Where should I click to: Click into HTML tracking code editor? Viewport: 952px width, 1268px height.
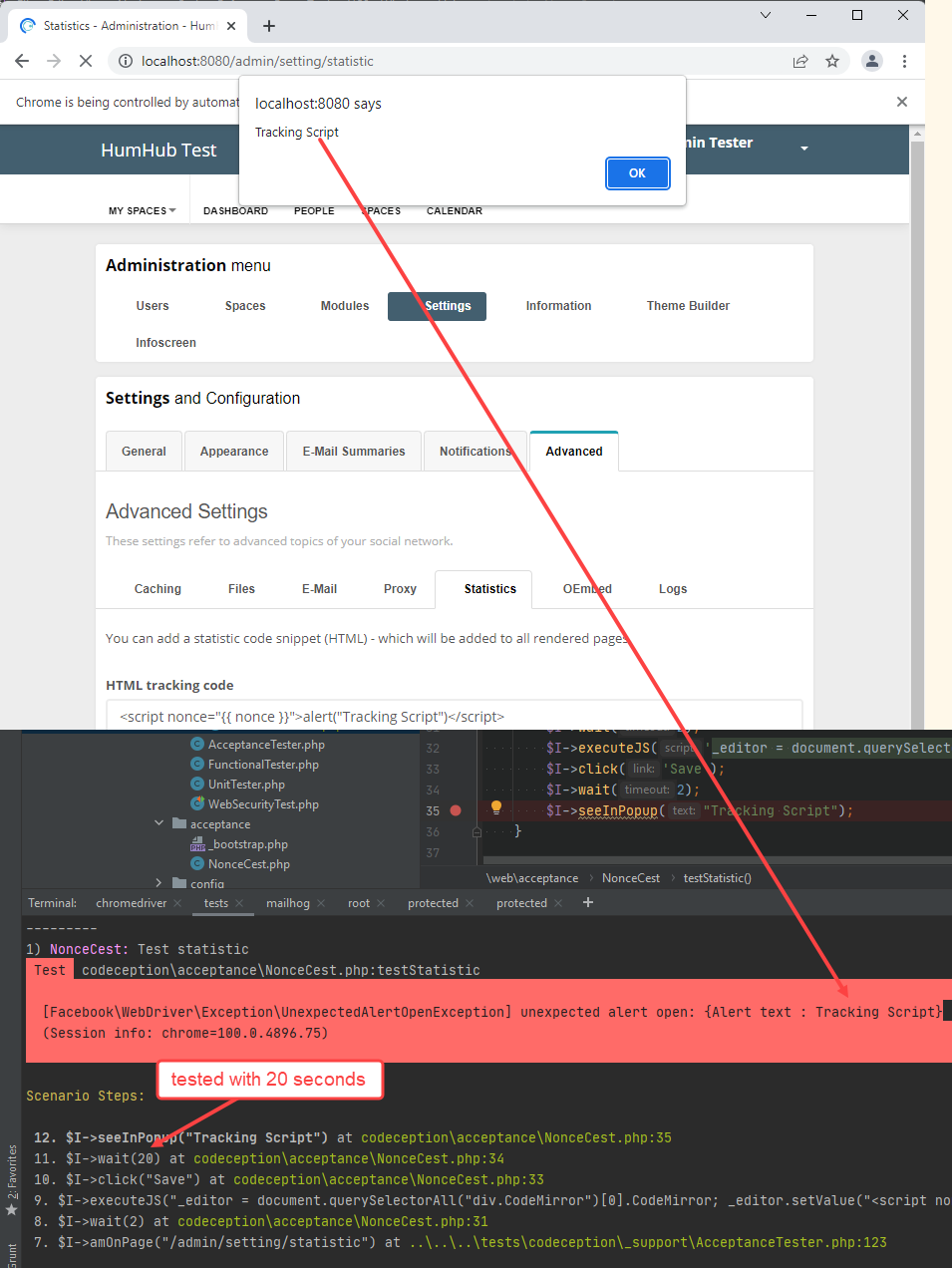pyautogui.click(x=455, y=716)
